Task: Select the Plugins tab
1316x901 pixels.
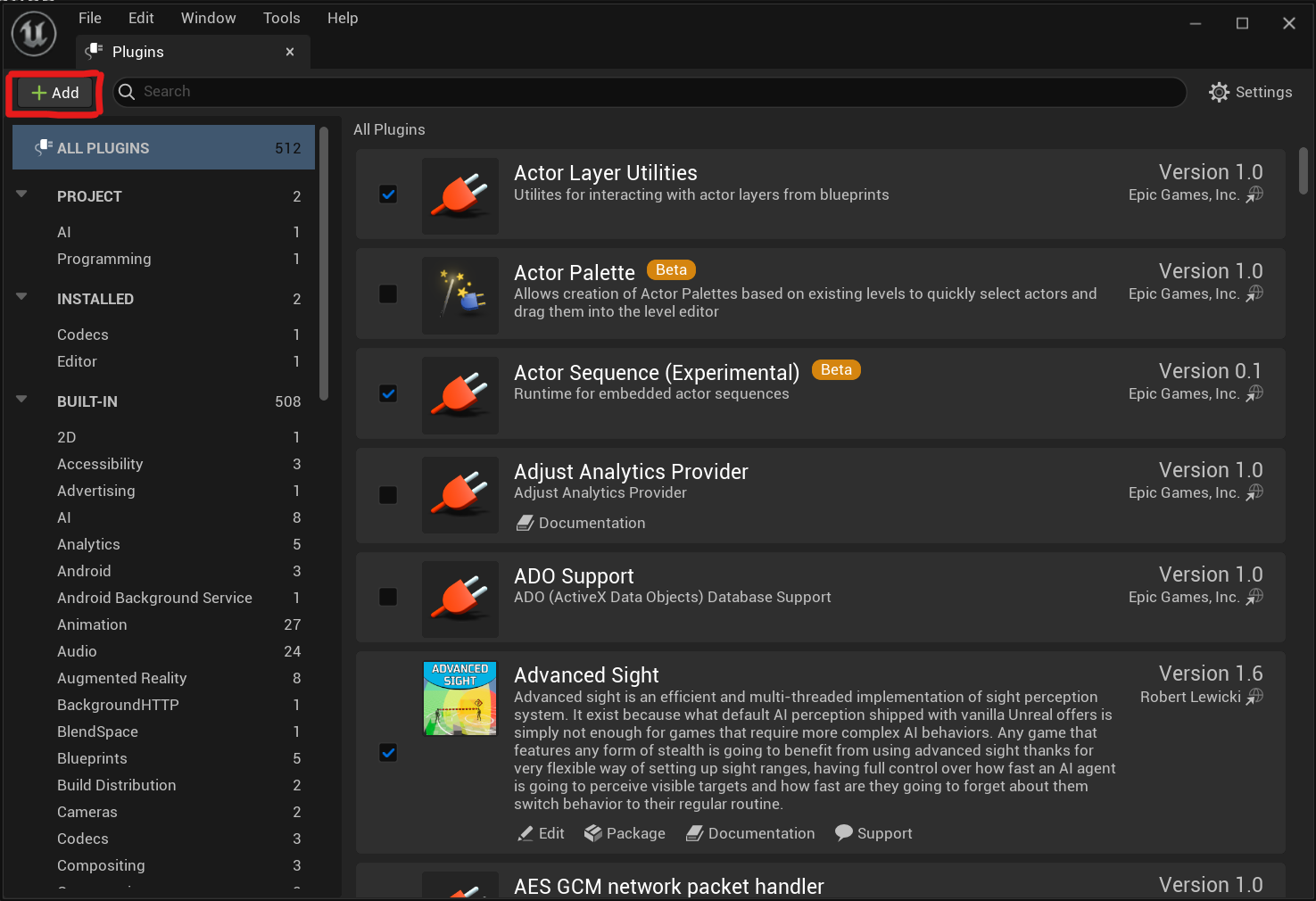Action: coord(193,52)
